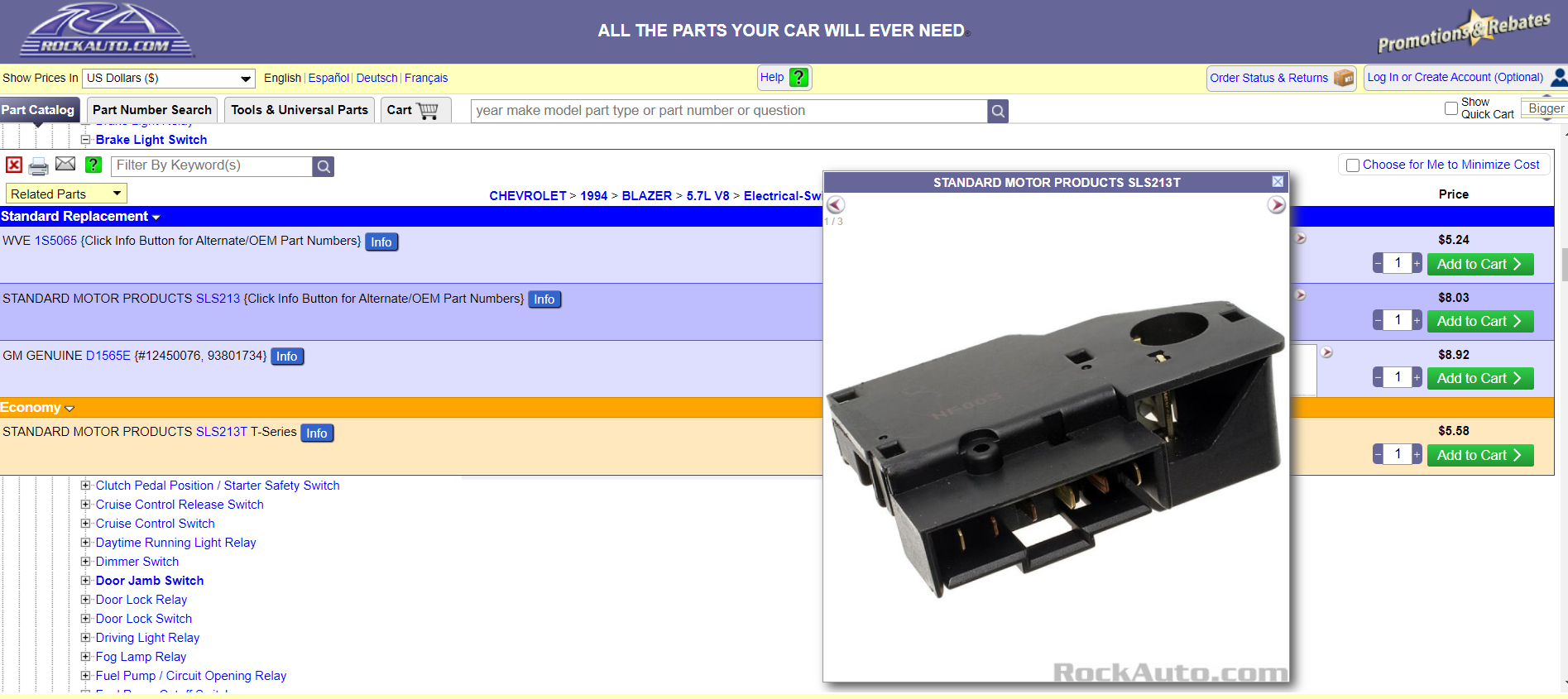Close the SLS213T image popup
Image resolution: width=1568 pixels, height=699 pixels.
[x=1278, y=182]
